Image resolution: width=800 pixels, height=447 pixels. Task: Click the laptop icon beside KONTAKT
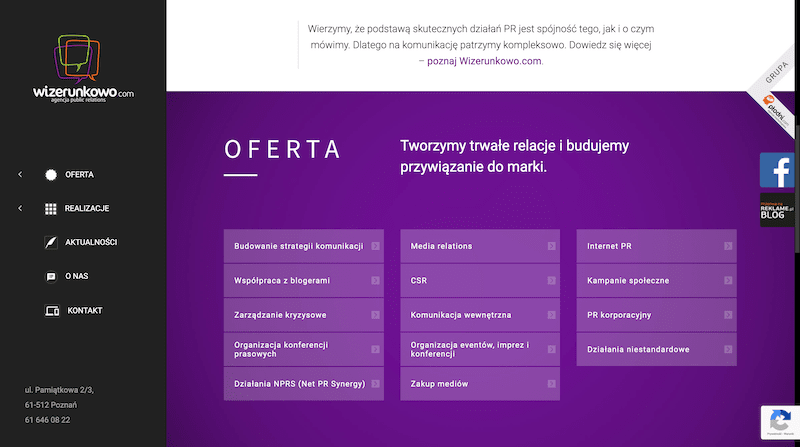[x=52, y=311]
